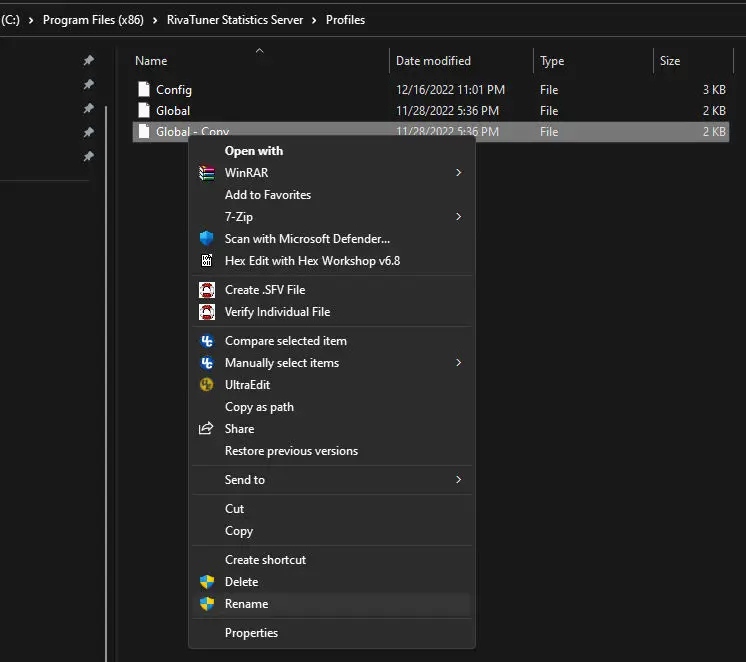
Task: Click the Share arrow icon
Action: tap(206, 428)
